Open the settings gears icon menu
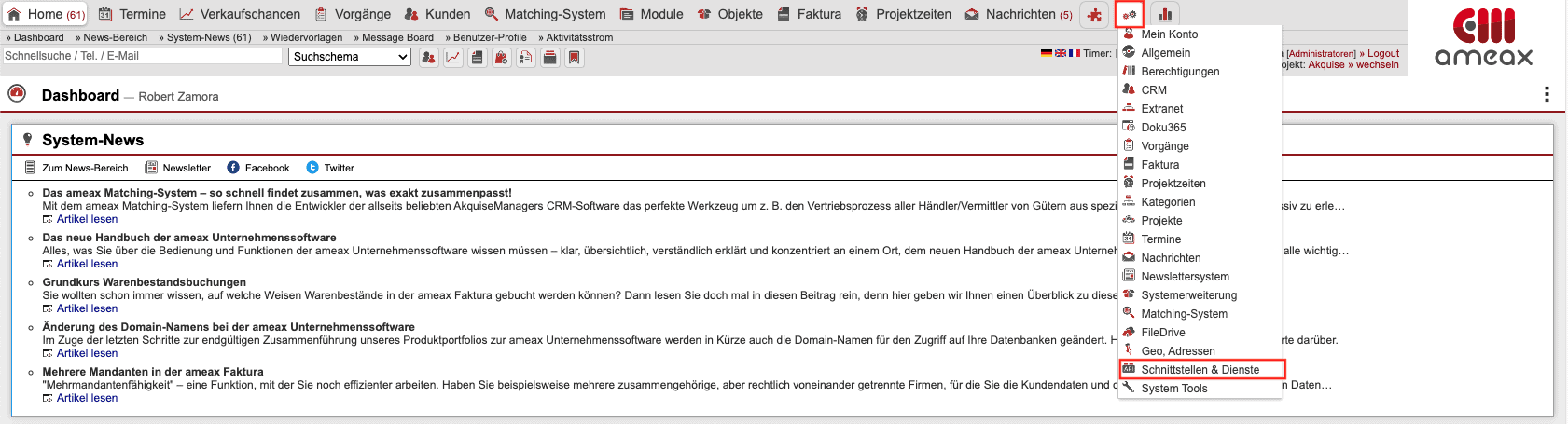1568x424 pixels. tap(1130, 15)
